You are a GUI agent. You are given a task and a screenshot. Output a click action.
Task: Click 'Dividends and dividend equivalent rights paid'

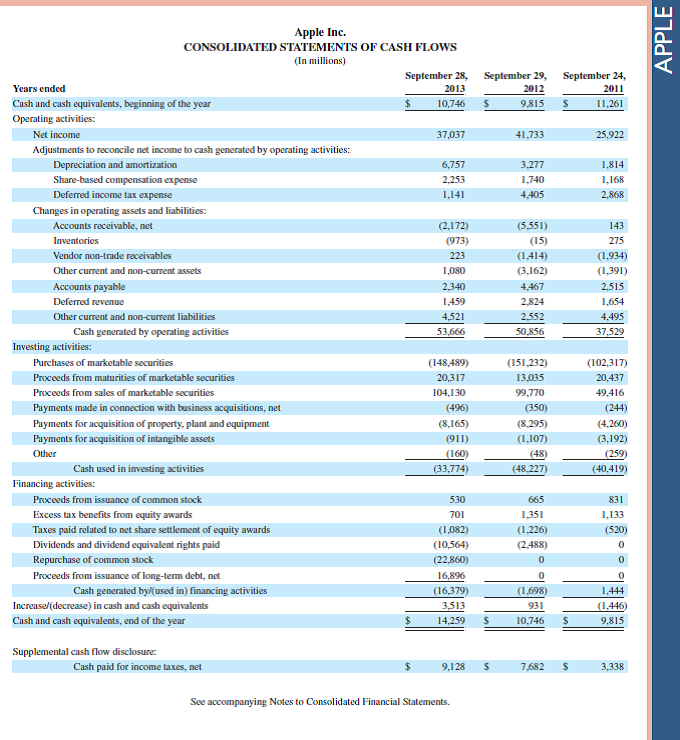(126, 545)
